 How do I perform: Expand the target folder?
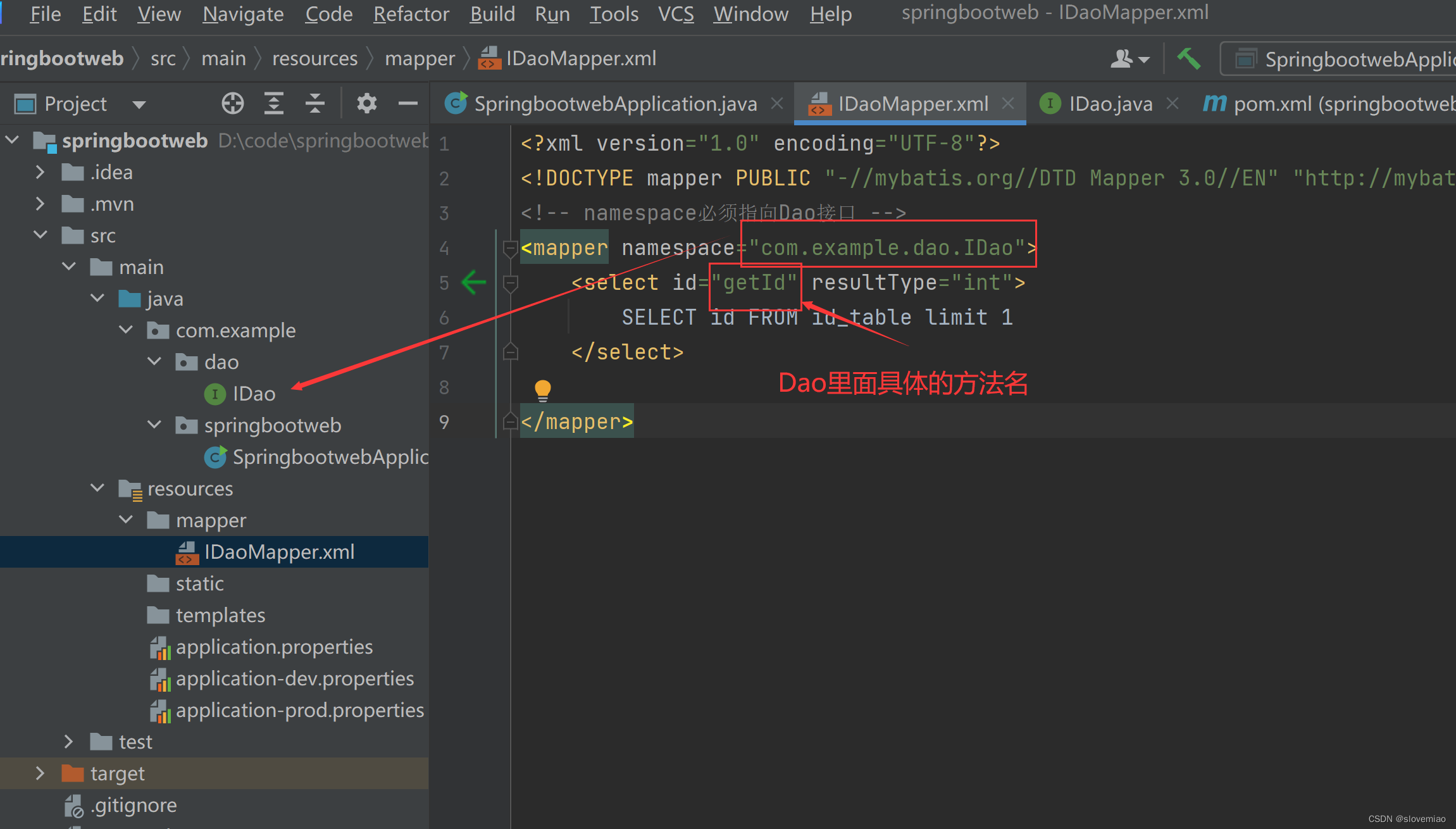pos(40,773)
